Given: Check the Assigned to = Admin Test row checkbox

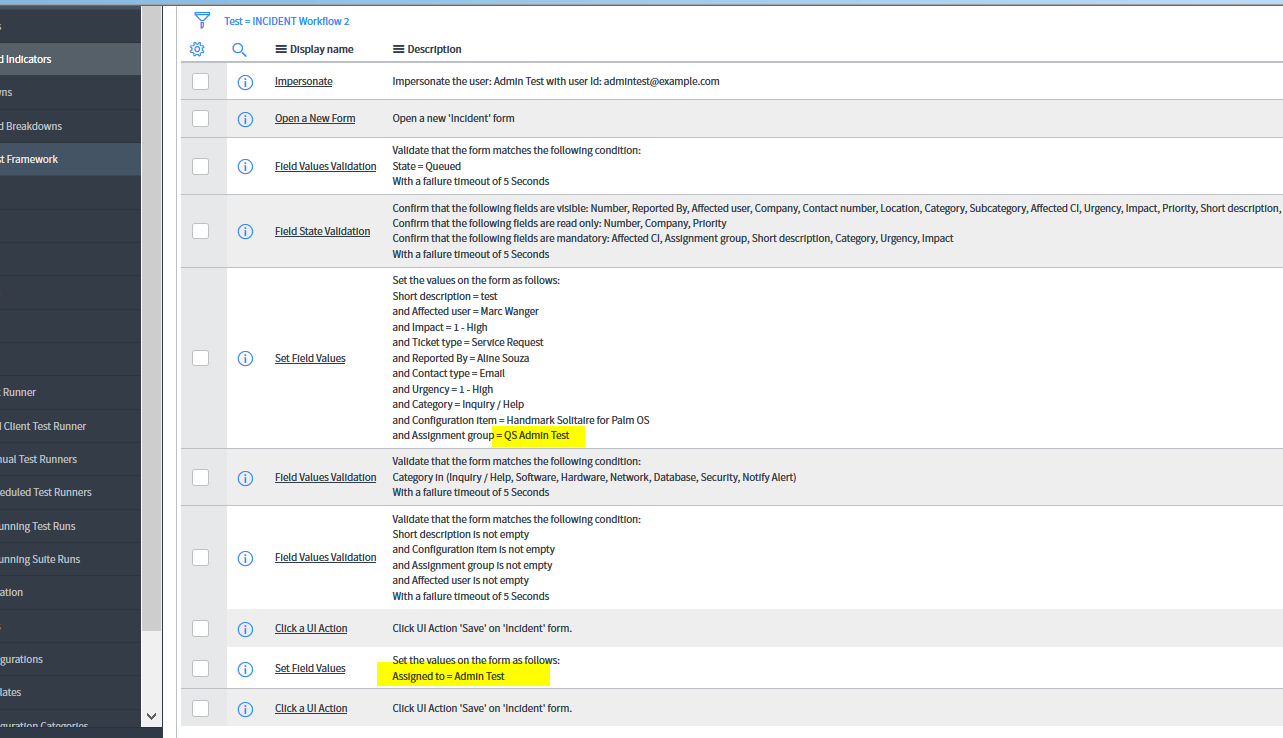Looking at the screenshot, I should pyautogui.click(x=201, y=668).
